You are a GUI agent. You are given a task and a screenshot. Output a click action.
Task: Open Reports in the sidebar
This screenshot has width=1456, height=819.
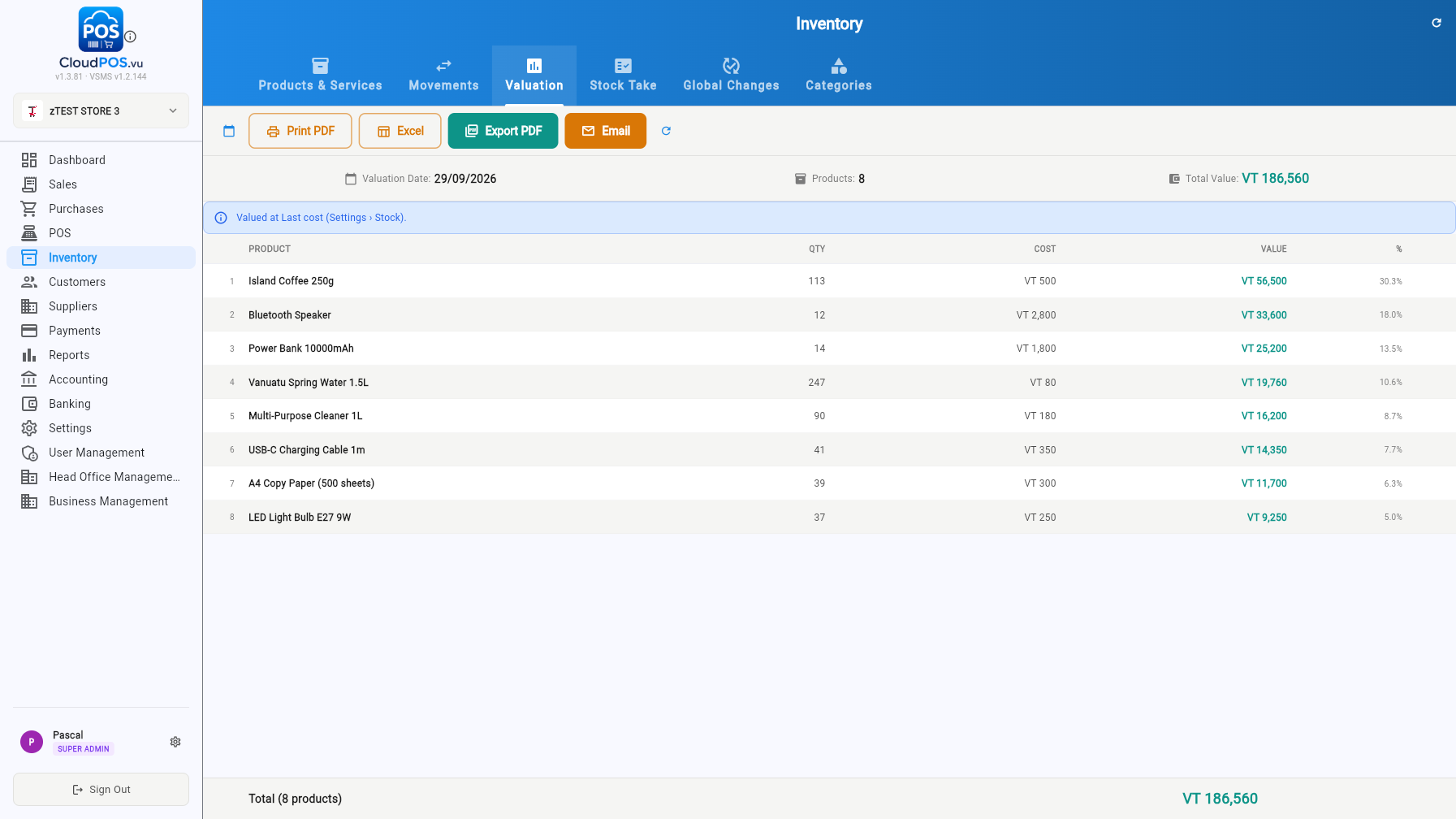(x=101, y=355)
